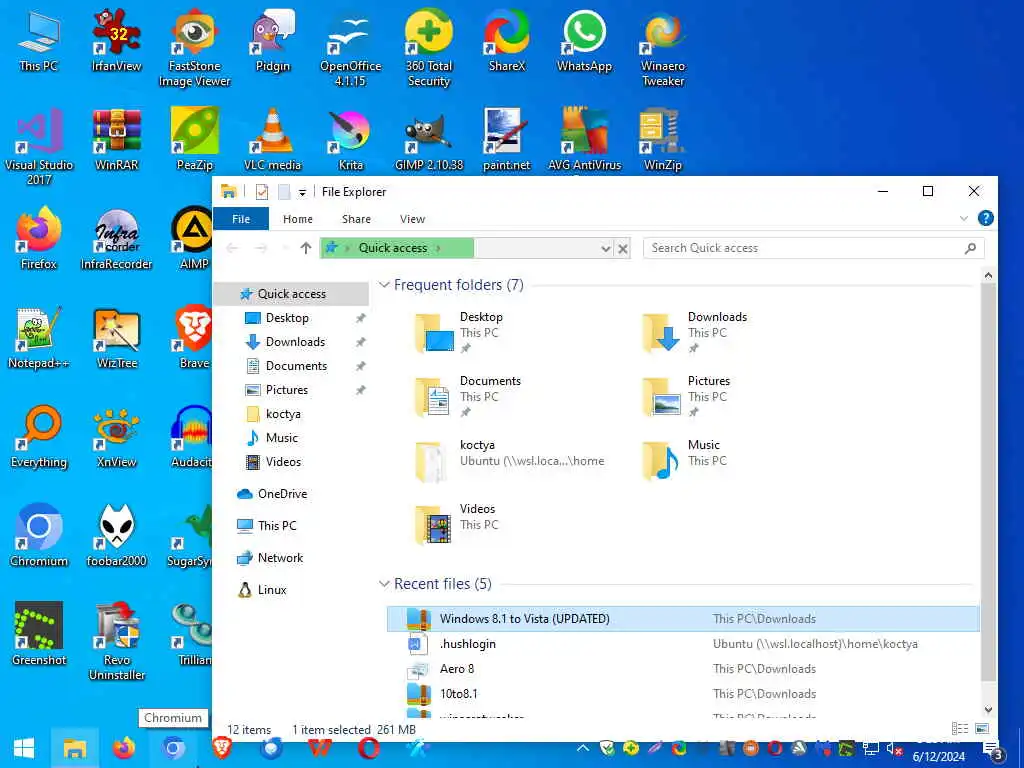Expand the ribbon with the chevron

click(963, 218)
